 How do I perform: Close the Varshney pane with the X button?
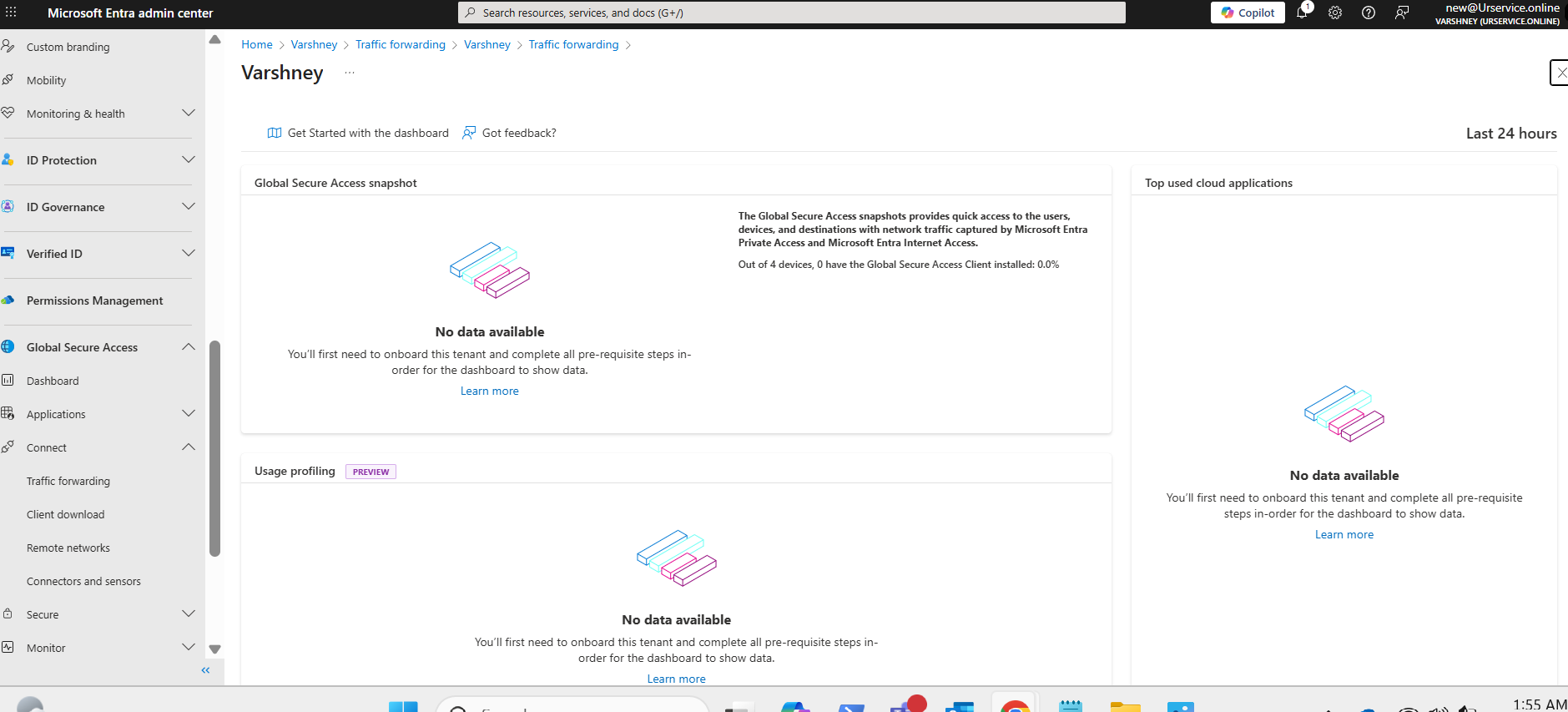point(1560,73)
